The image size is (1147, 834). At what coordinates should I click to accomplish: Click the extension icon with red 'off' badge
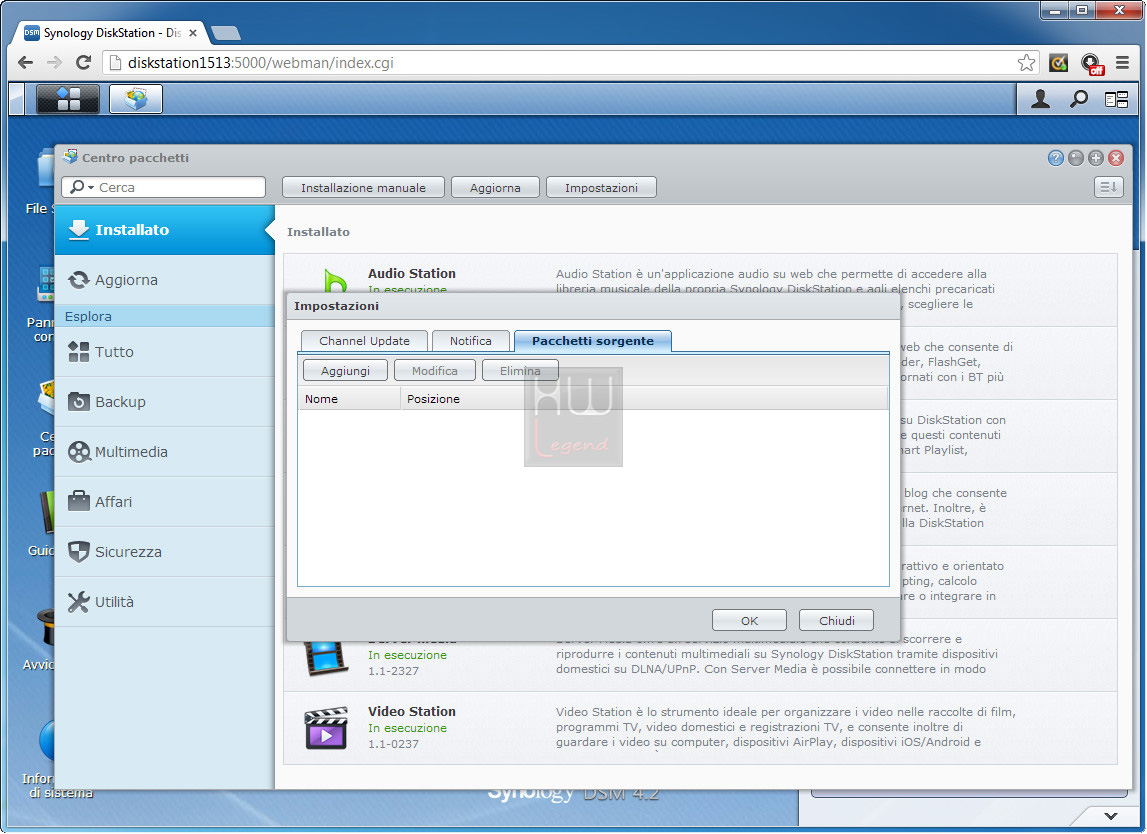point(1092,64)
